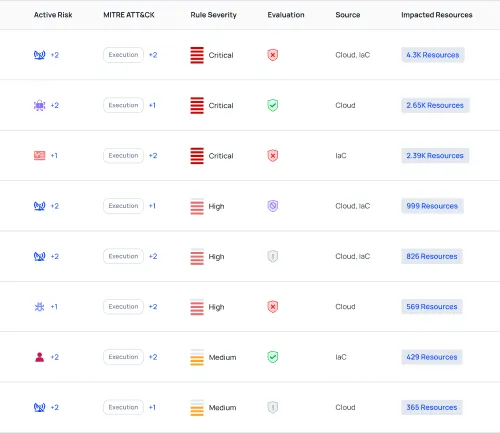
Task: Sort by Impacted Resources column header
Action: pos(437,15)
